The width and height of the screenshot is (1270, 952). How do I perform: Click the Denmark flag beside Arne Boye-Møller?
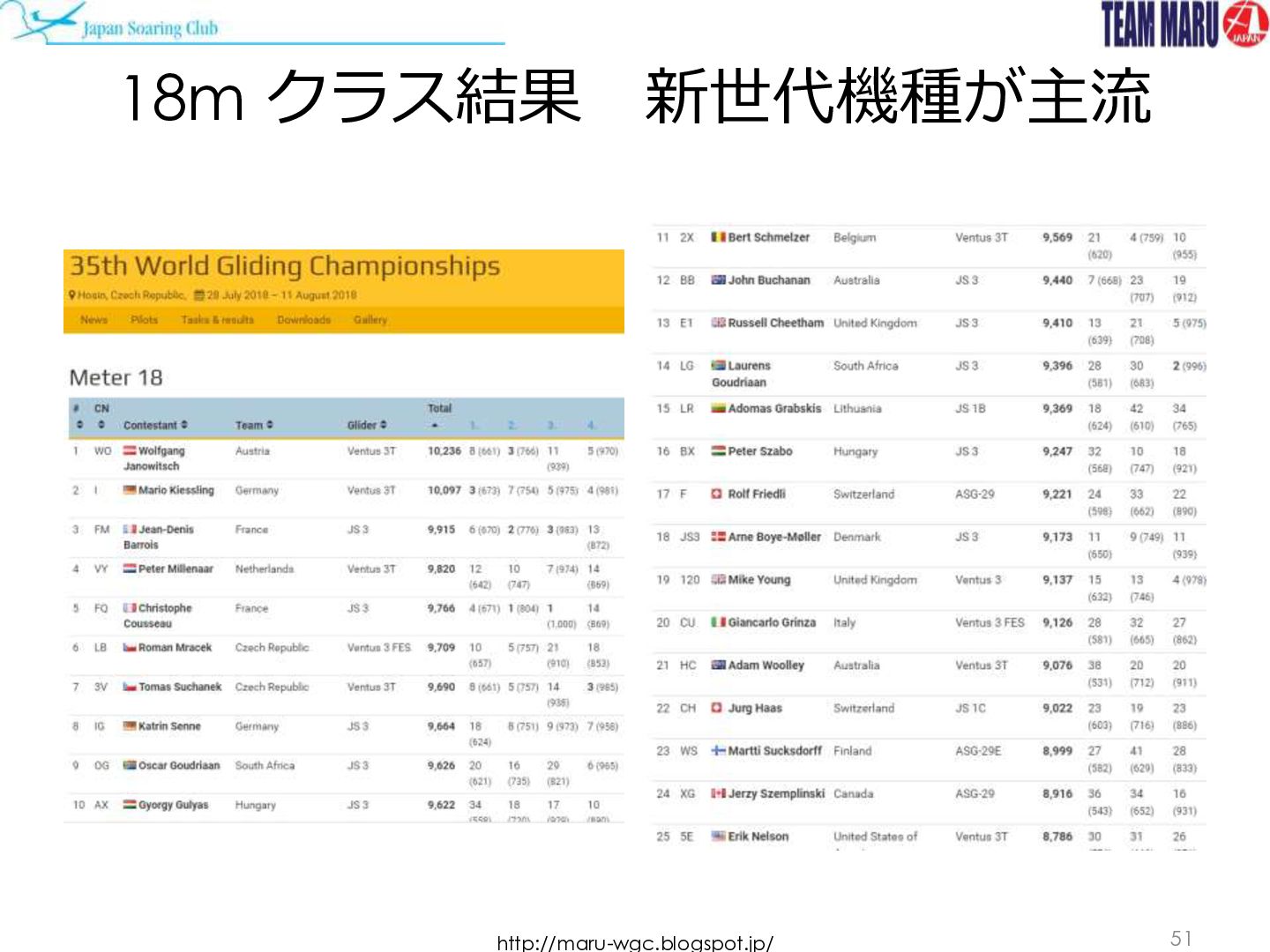pyautogui.click(x=718, y=536)
